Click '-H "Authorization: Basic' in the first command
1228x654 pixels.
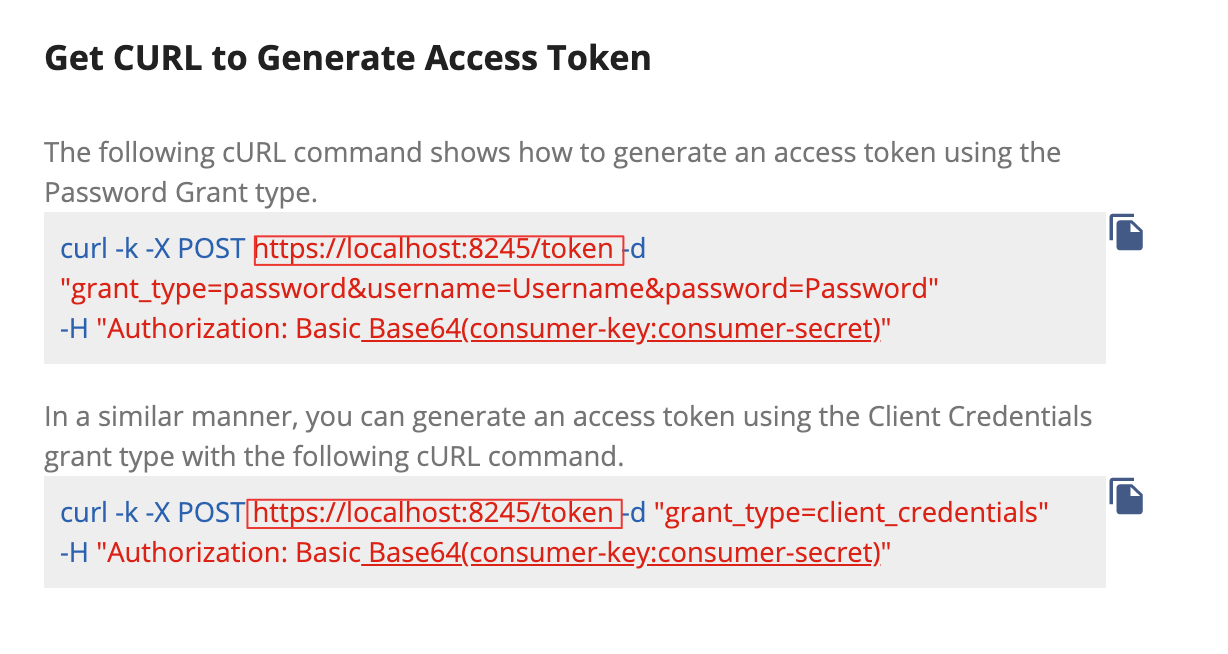pyautogui.click(x=210, y=328)
